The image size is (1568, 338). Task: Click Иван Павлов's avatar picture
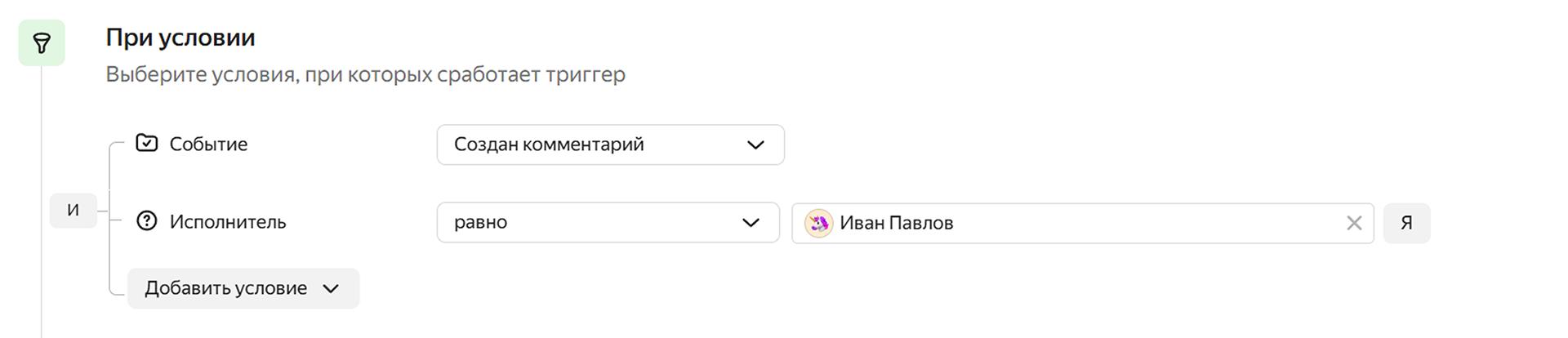coord(817,223)
